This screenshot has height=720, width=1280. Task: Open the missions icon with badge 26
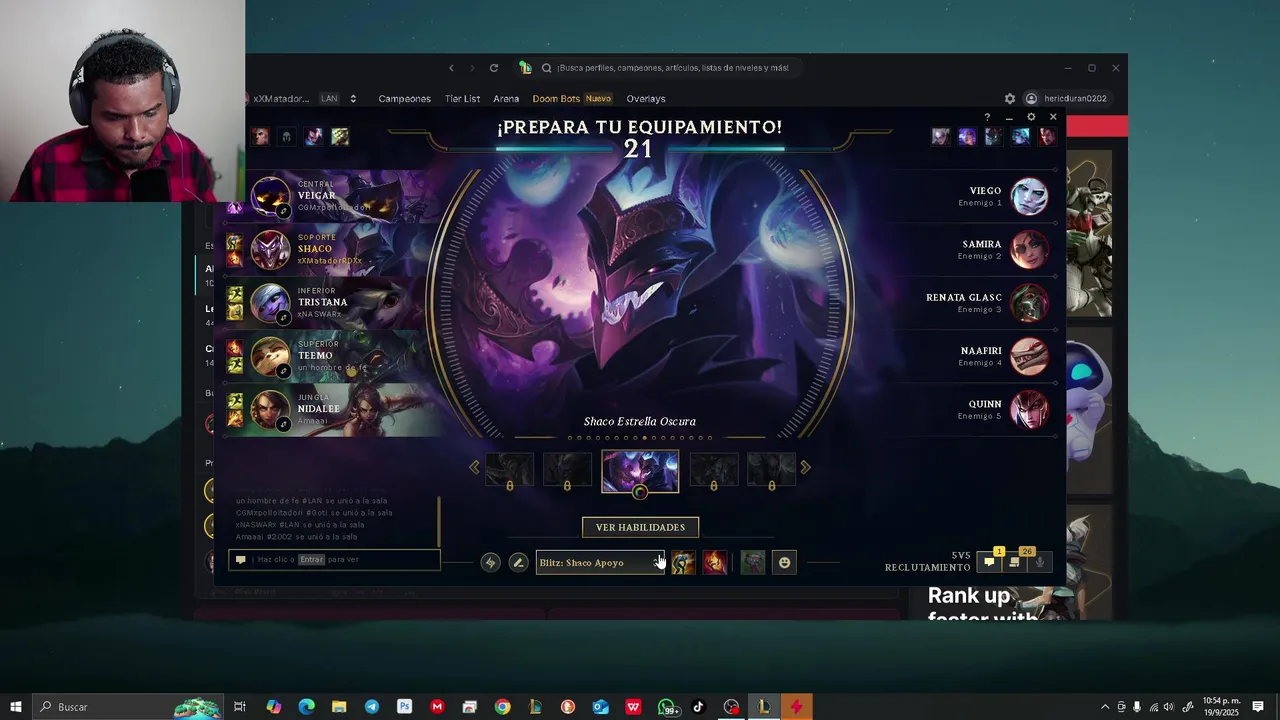tap(1014, 562)
